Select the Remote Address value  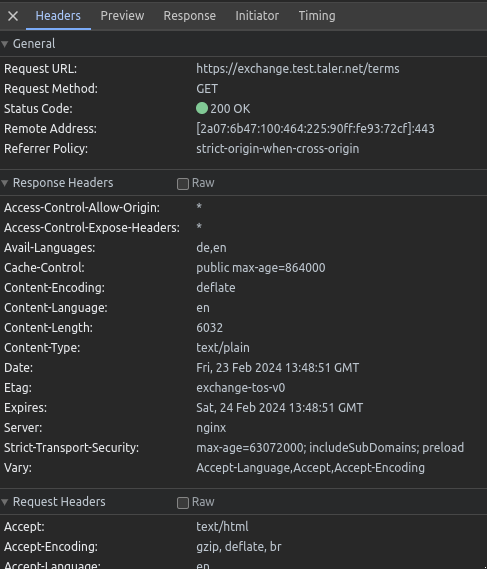click(x=315, y=128)
